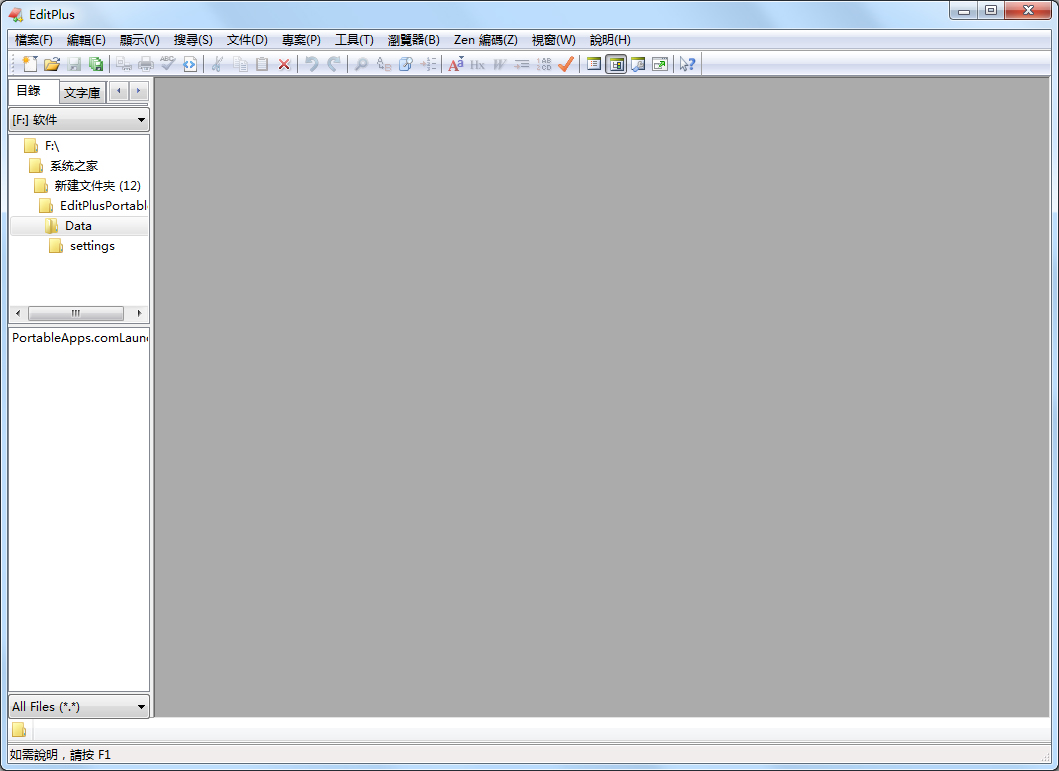Switch to the 文字庫 tab
The height and width of the screenshot is (771, 1059).
[81, 91]
